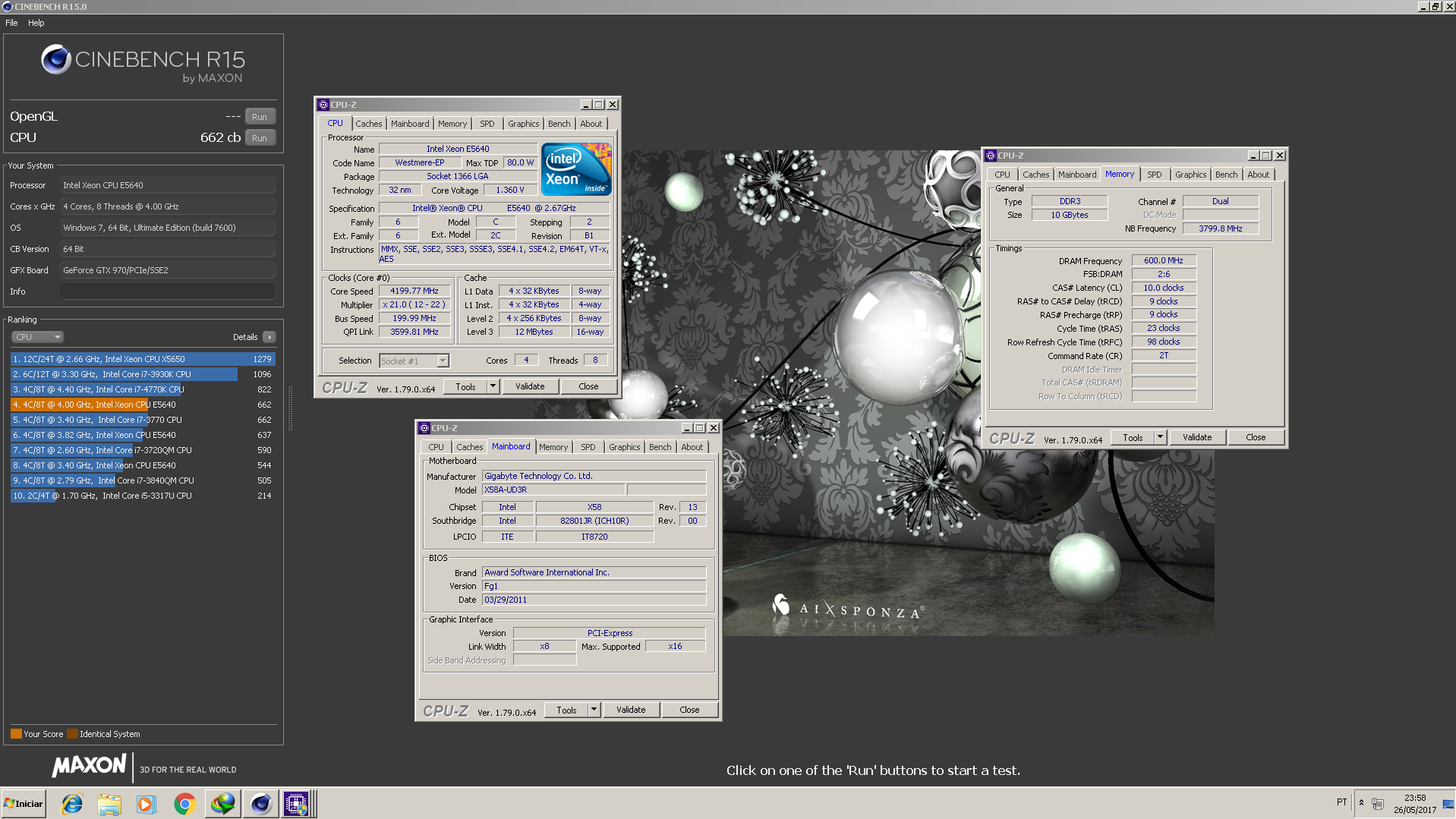
Task: Open Tools dropdown arrow in Memory window
Action: [x=1160, y=437]
